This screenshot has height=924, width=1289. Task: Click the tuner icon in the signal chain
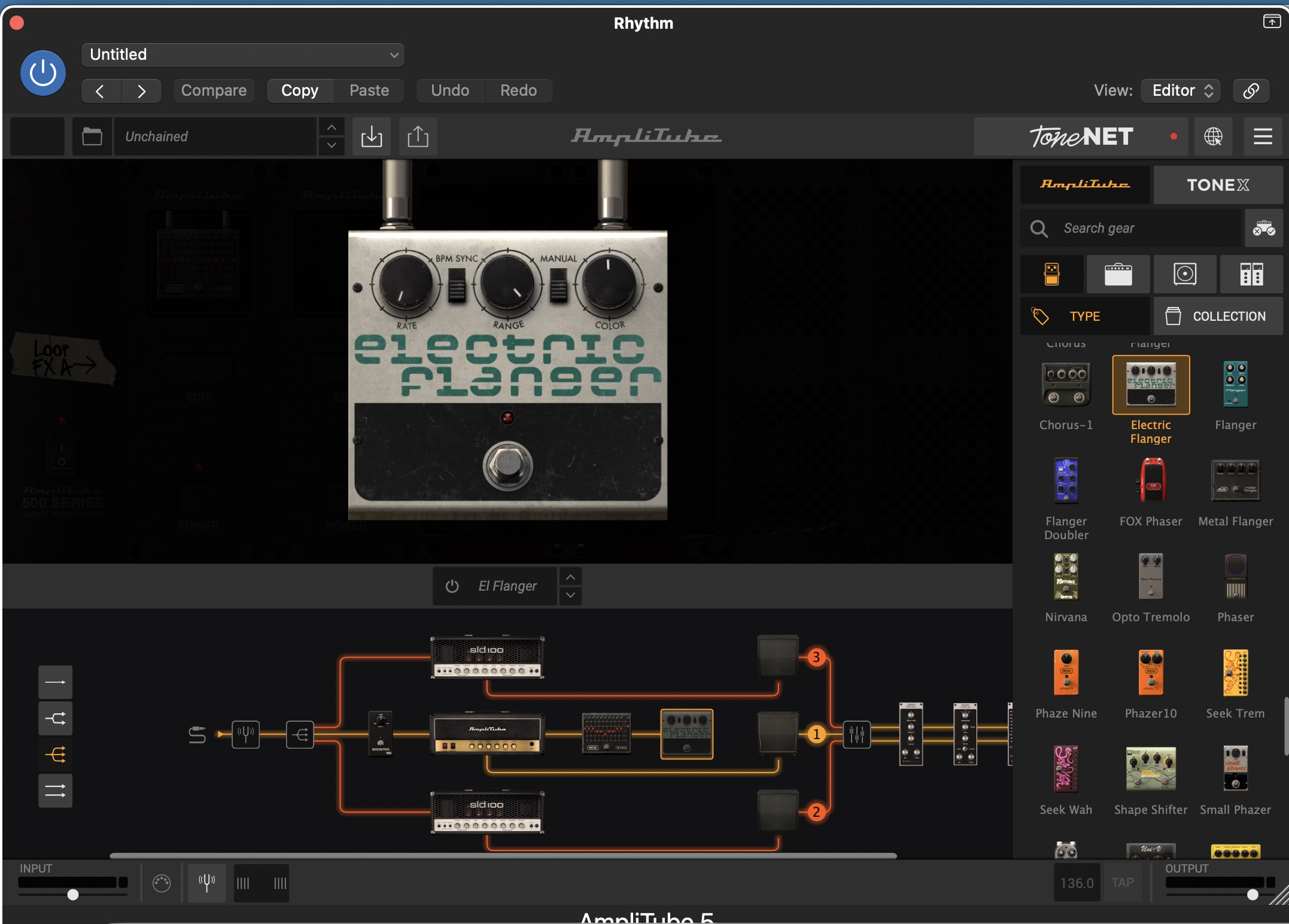pyautogui.click(x=245, y=734)
